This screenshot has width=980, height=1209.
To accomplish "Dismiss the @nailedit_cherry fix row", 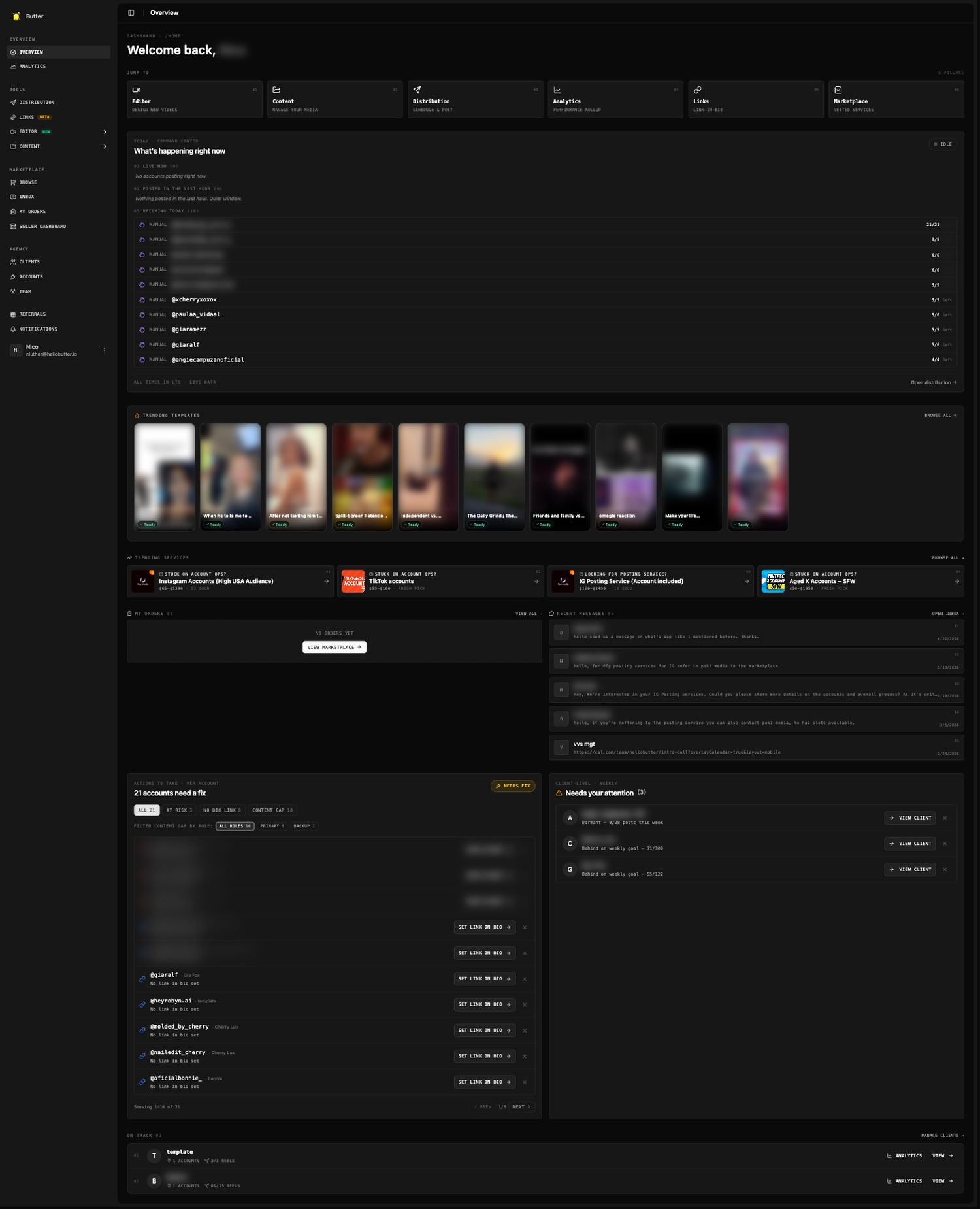I will pyautogui.click(x=525, y=1056).
